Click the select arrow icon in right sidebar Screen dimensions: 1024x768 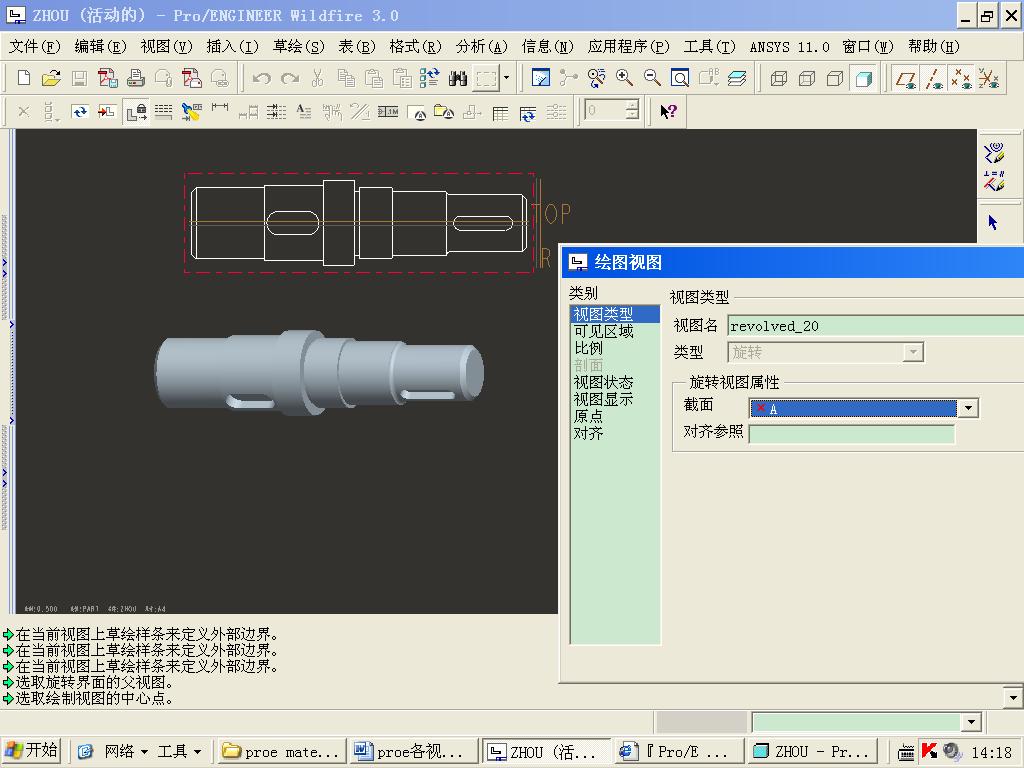993,223
